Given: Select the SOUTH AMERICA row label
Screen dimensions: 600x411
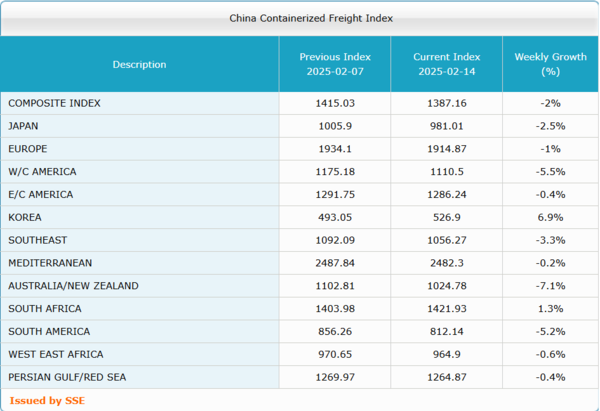Looking at the screenshot, I should 49,332.
